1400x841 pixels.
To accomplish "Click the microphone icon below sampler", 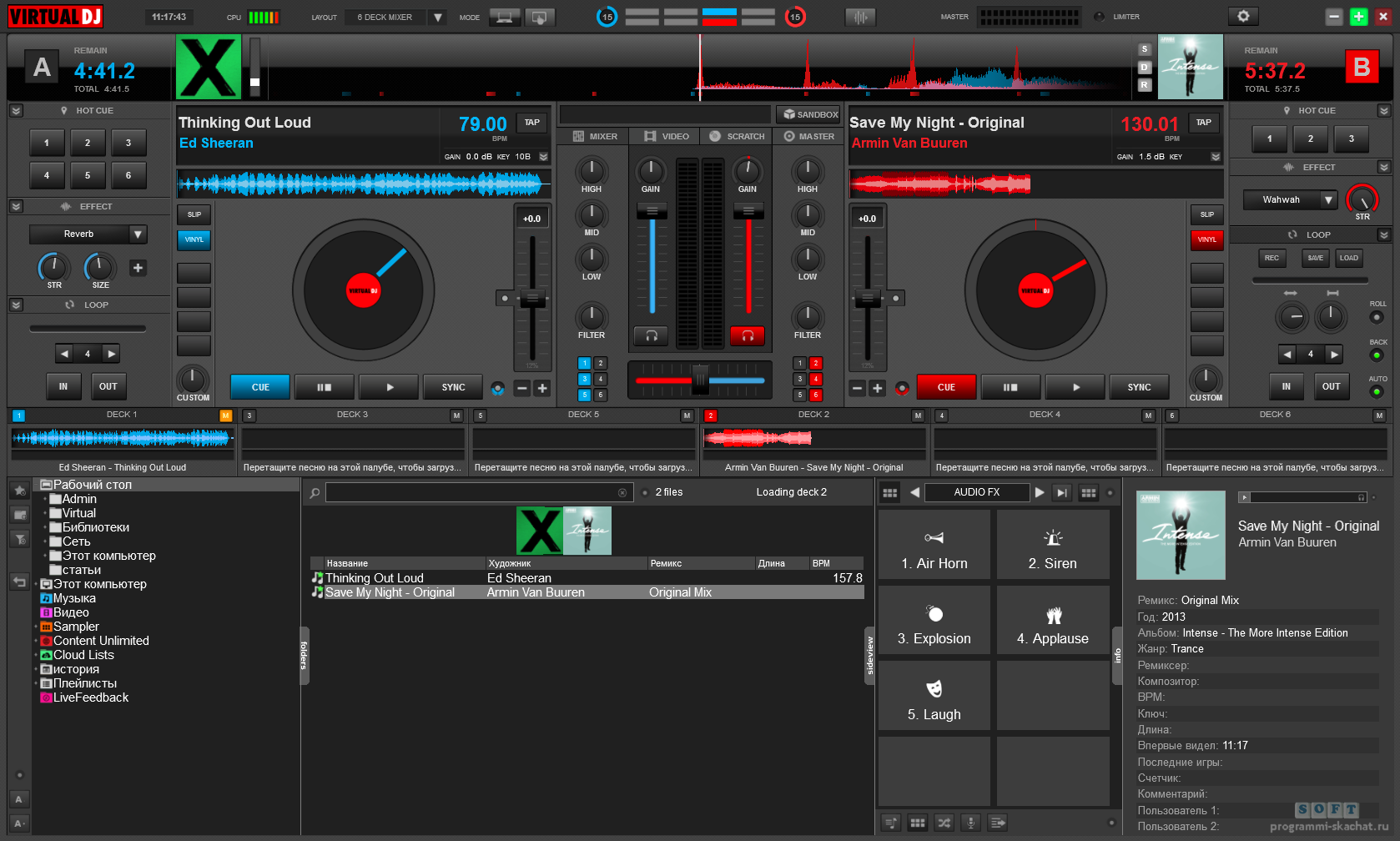I will point(970,823).
